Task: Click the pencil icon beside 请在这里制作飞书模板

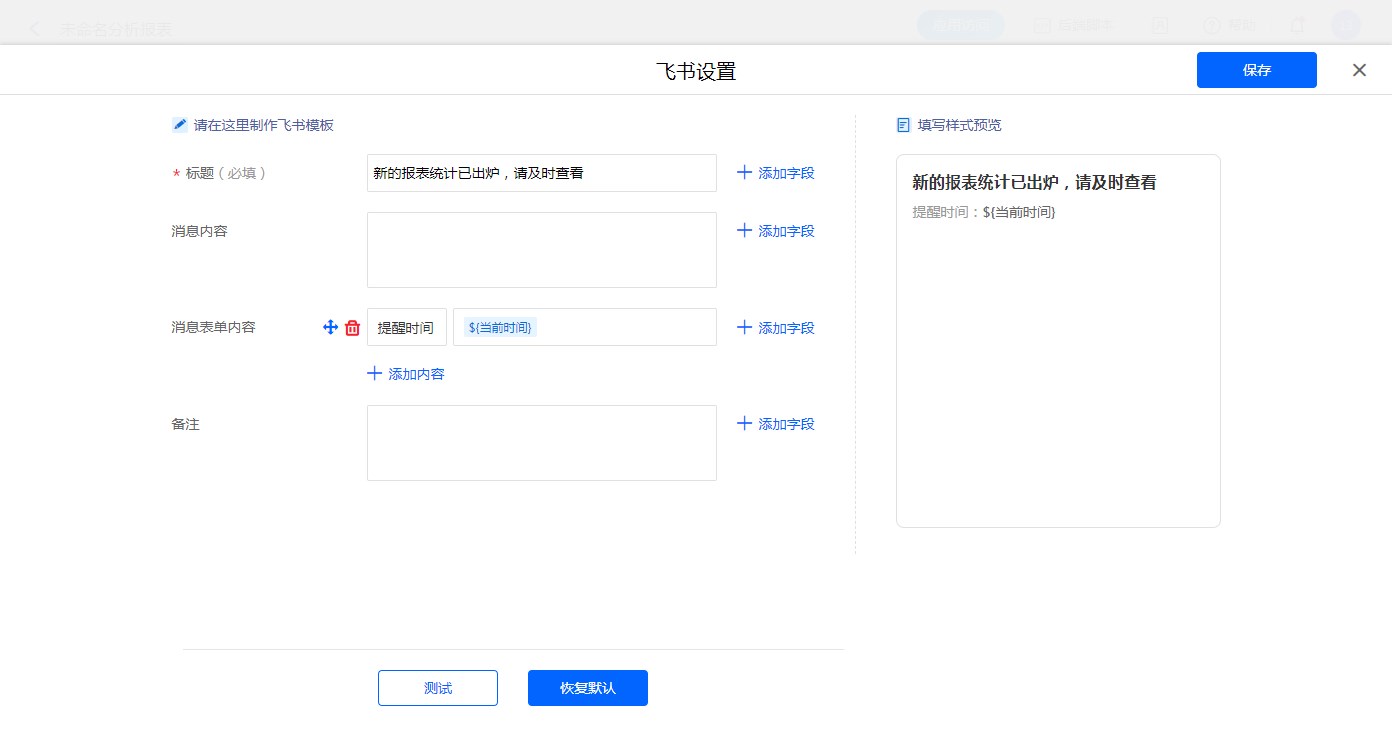Action: click(180, 125)
